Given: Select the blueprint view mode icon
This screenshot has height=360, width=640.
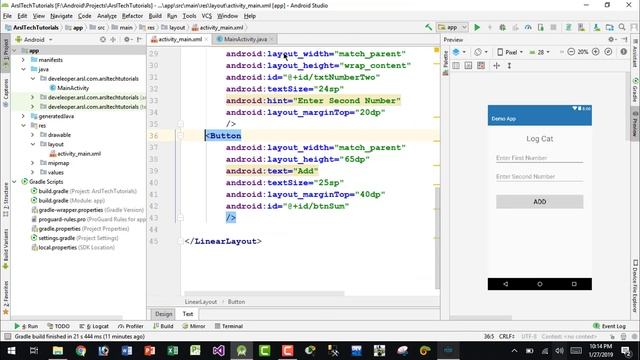Looking at the screenshot, I should point(468,65).
